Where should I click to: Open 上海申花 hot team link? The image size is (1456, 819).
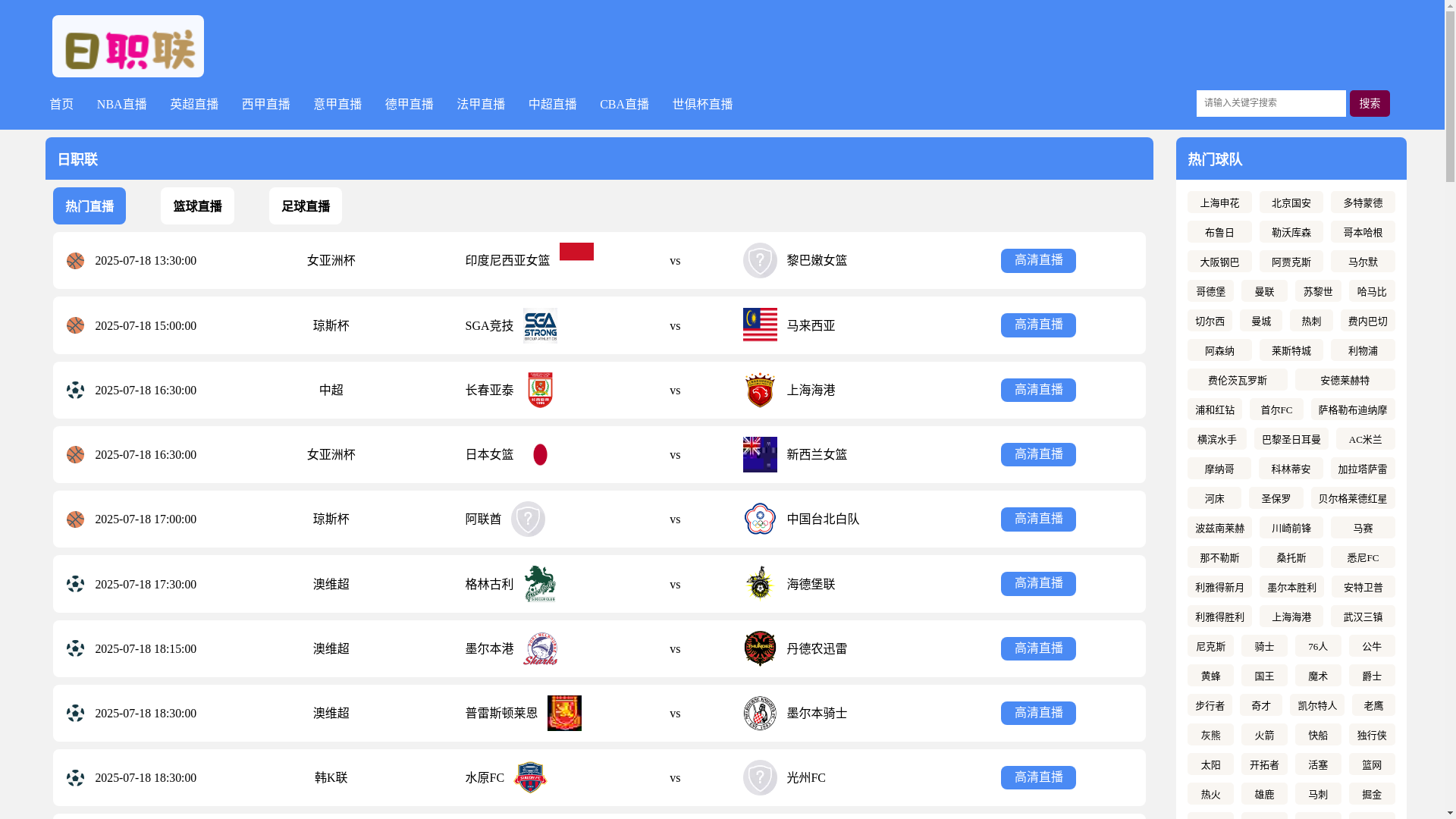(x=1219, y=202)
